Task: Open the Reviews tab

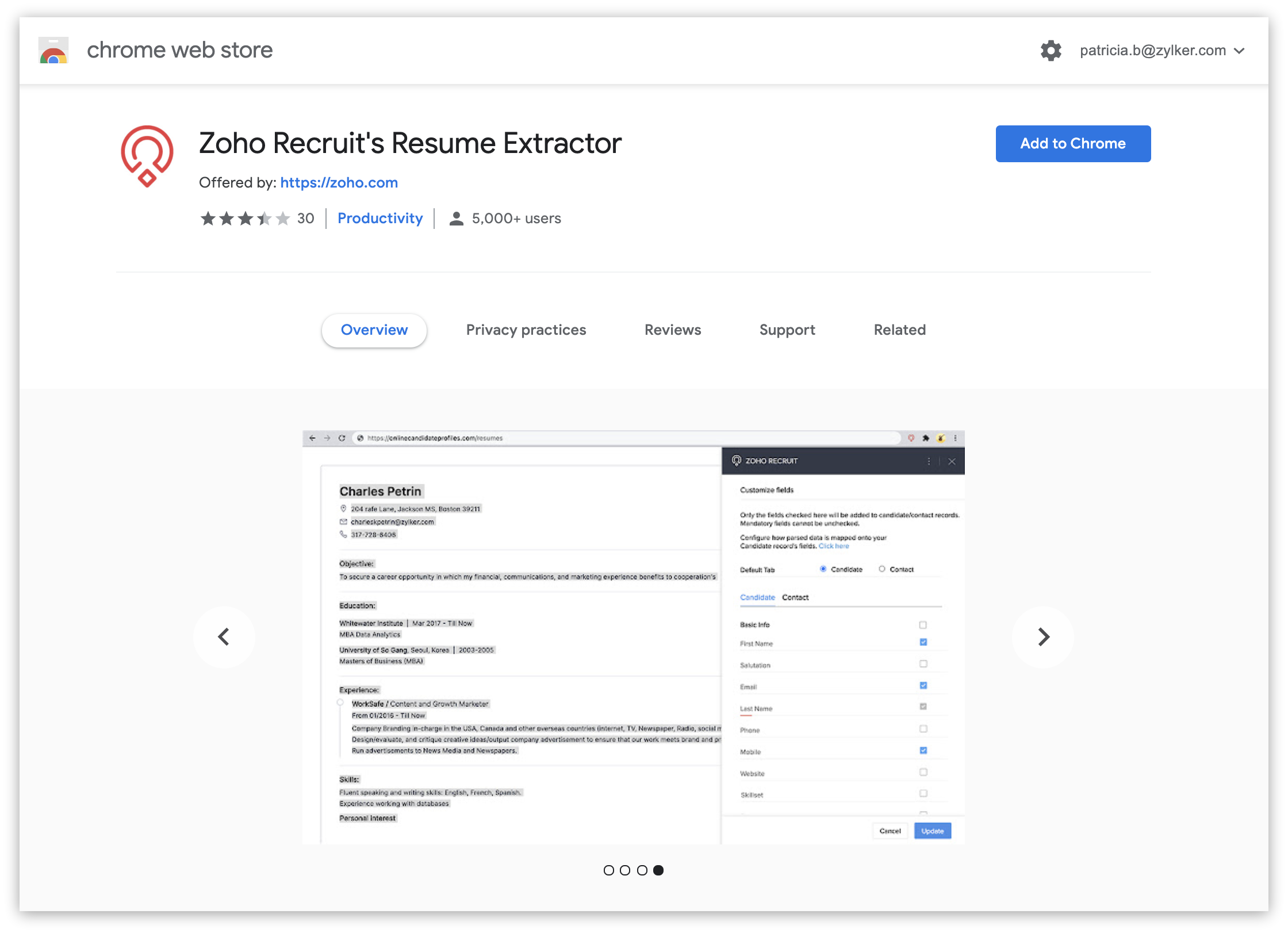Action: [x=672, y=330]
